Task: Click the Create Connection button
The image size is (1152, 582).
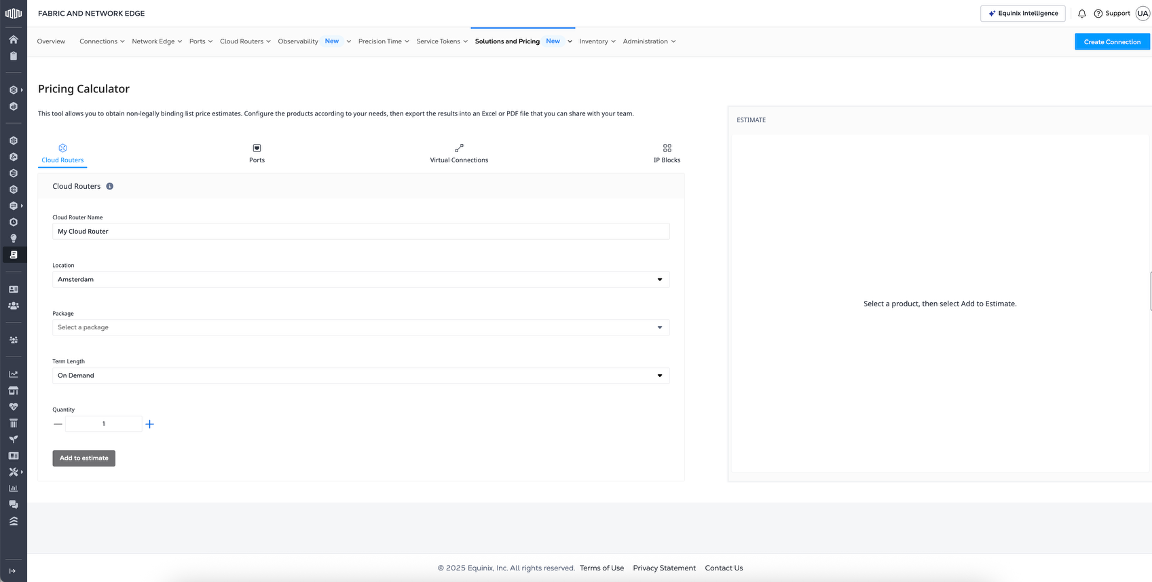Action: pos(1112,41)
